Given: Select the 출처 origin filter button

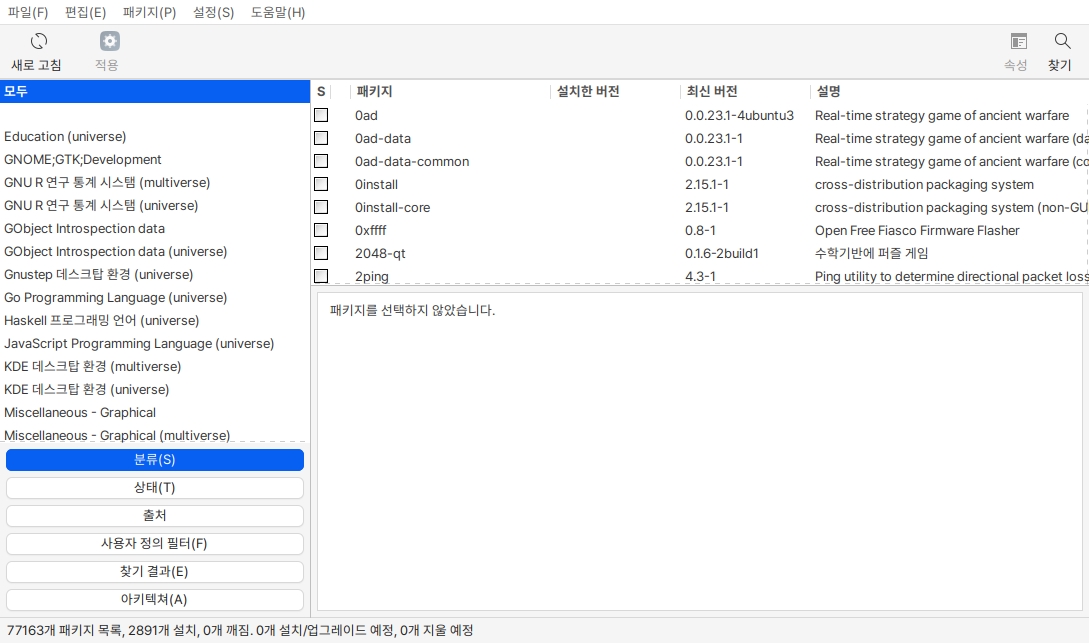Looking at the screenshot, I should coord(154,516).
